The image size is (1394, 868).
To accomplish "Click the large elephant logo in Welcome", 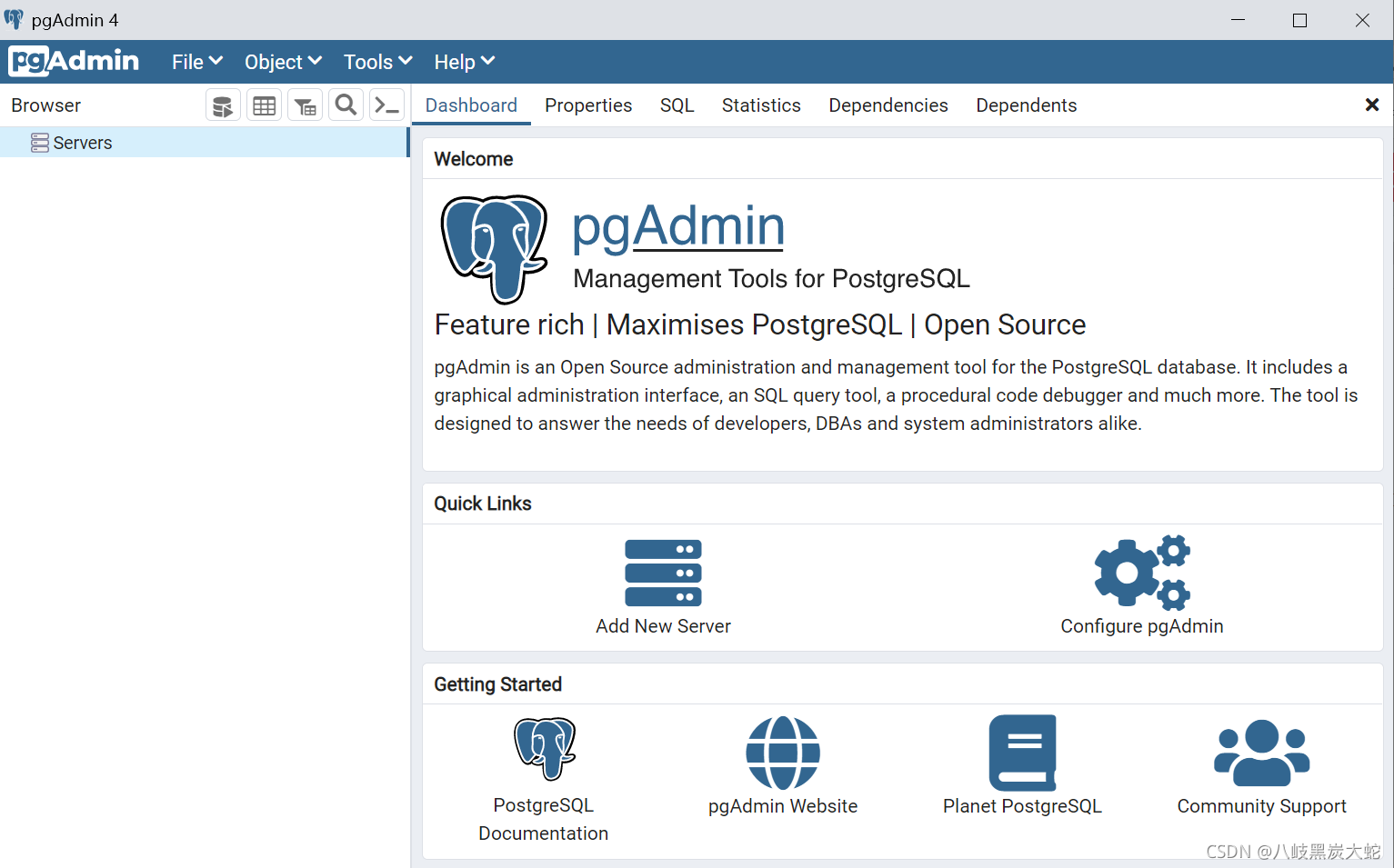I will pyautogui.click(x=495, y=248).
